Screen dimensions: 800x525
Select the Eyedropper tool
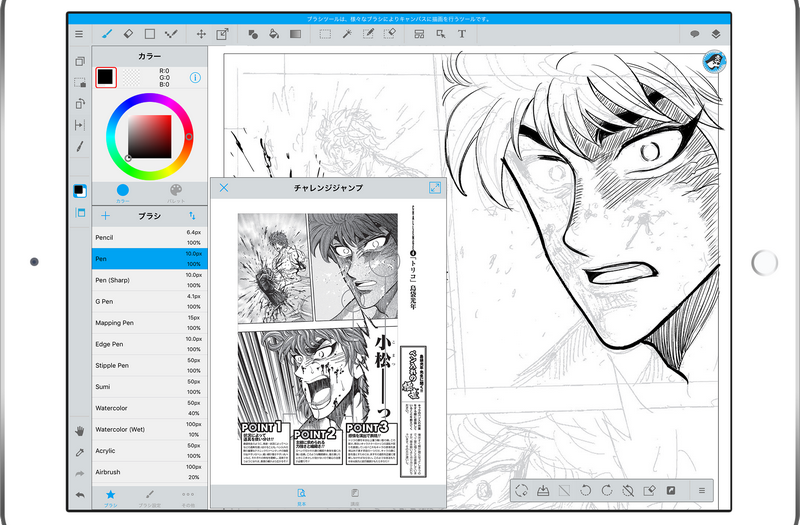(x=80, y=452)
